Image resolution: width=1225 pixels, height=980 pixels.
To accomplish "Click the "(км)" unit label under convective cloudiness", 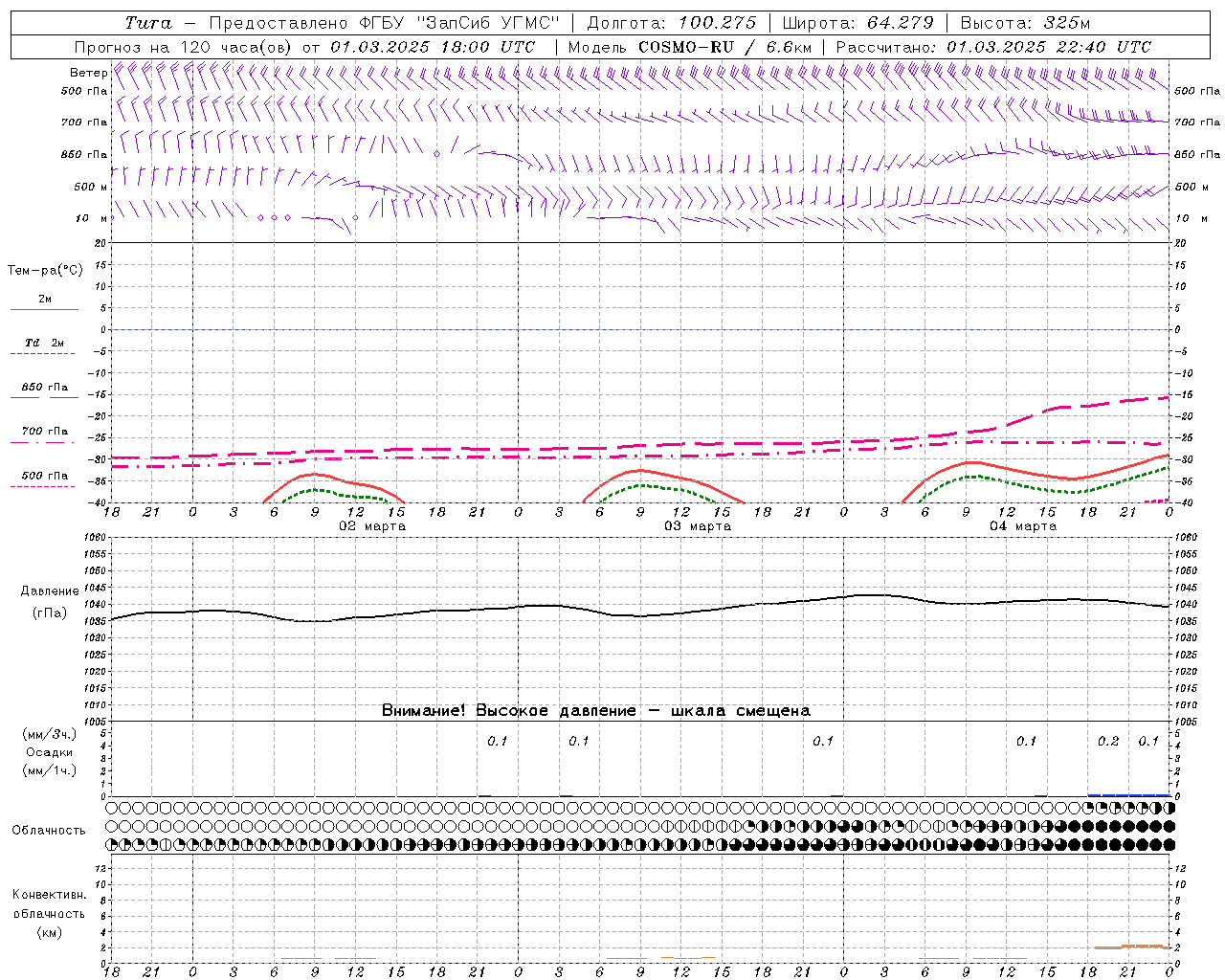I will coord(50,932).
